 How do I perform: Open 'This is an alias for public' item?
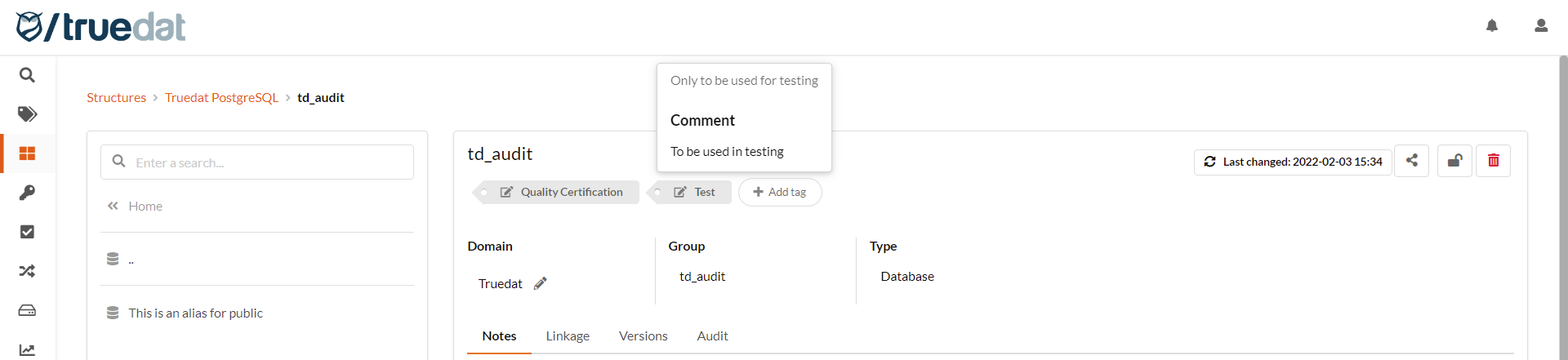coord(195,313)
